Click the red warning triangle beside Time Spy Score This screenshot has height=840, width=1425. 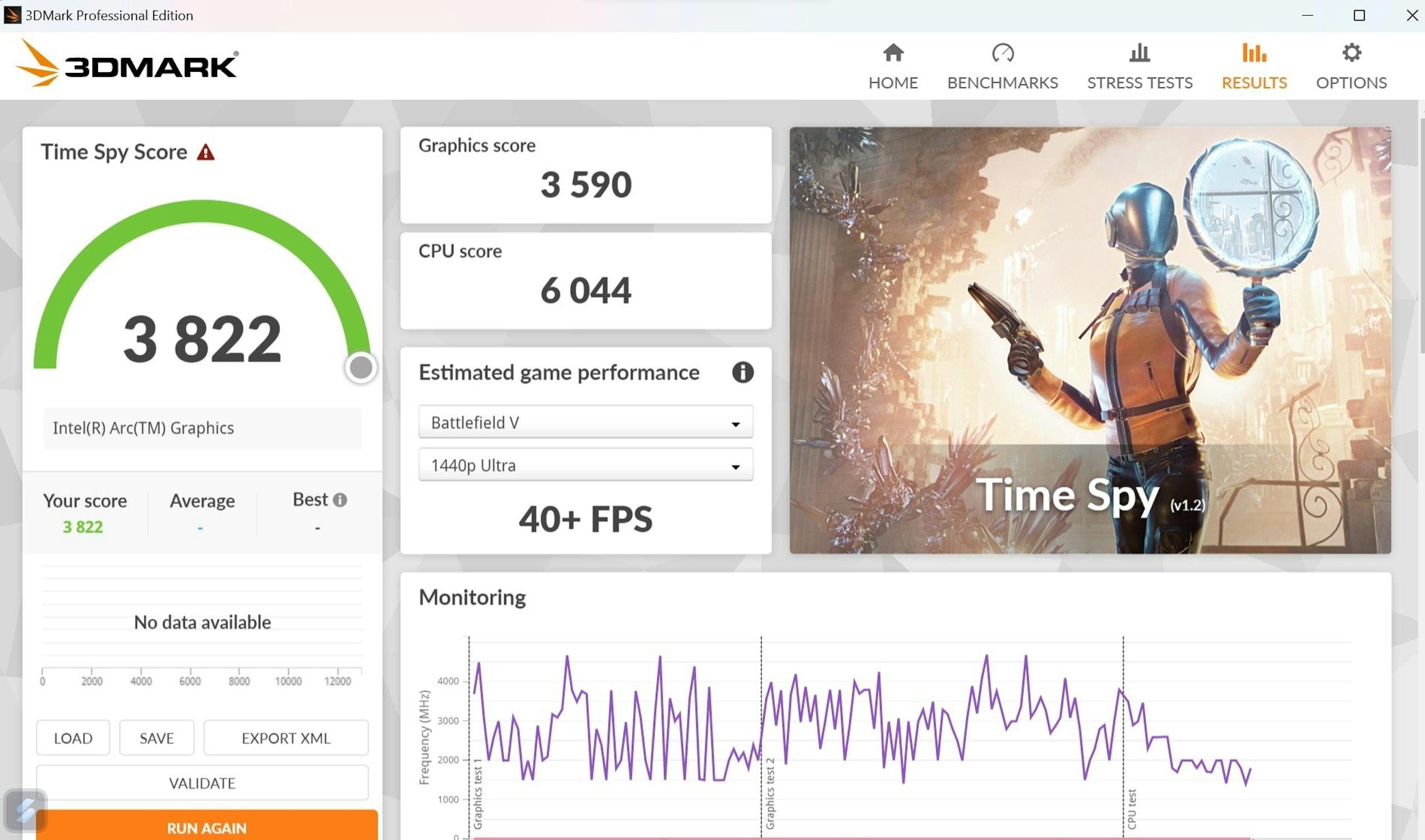[205, 152]
